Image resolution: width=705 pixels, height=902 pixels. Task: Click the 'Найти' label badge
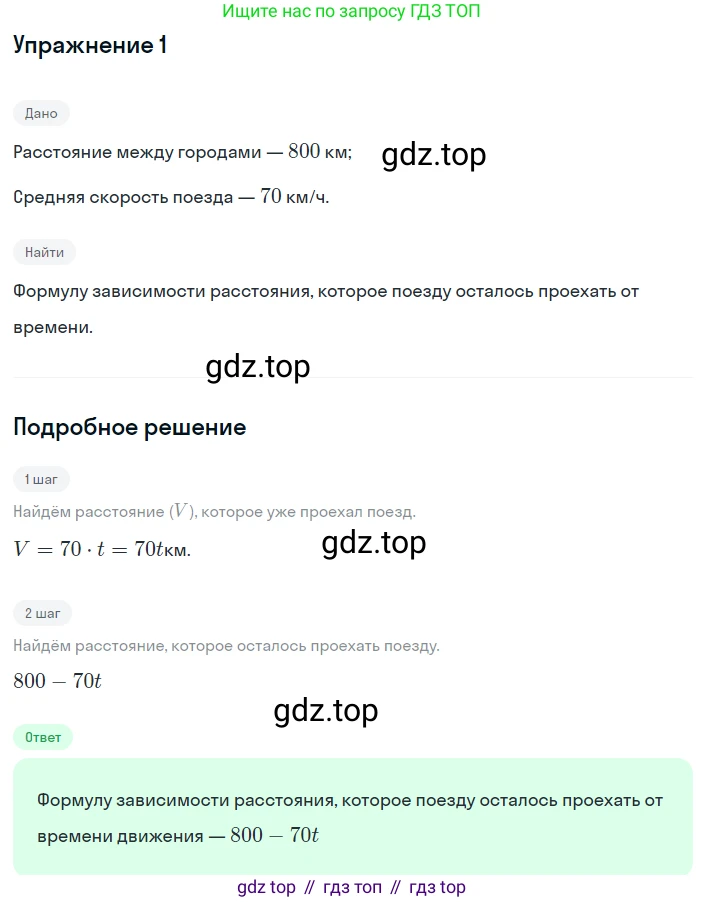(44, 252)
